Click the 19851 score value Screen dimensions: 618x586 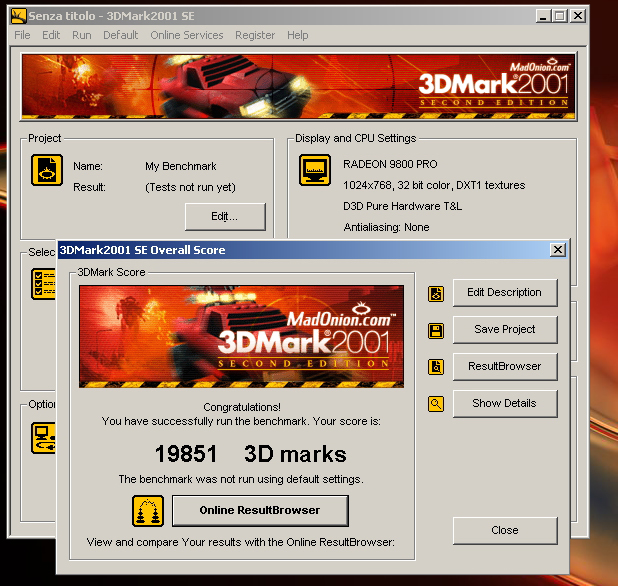(x=186, y=454)
